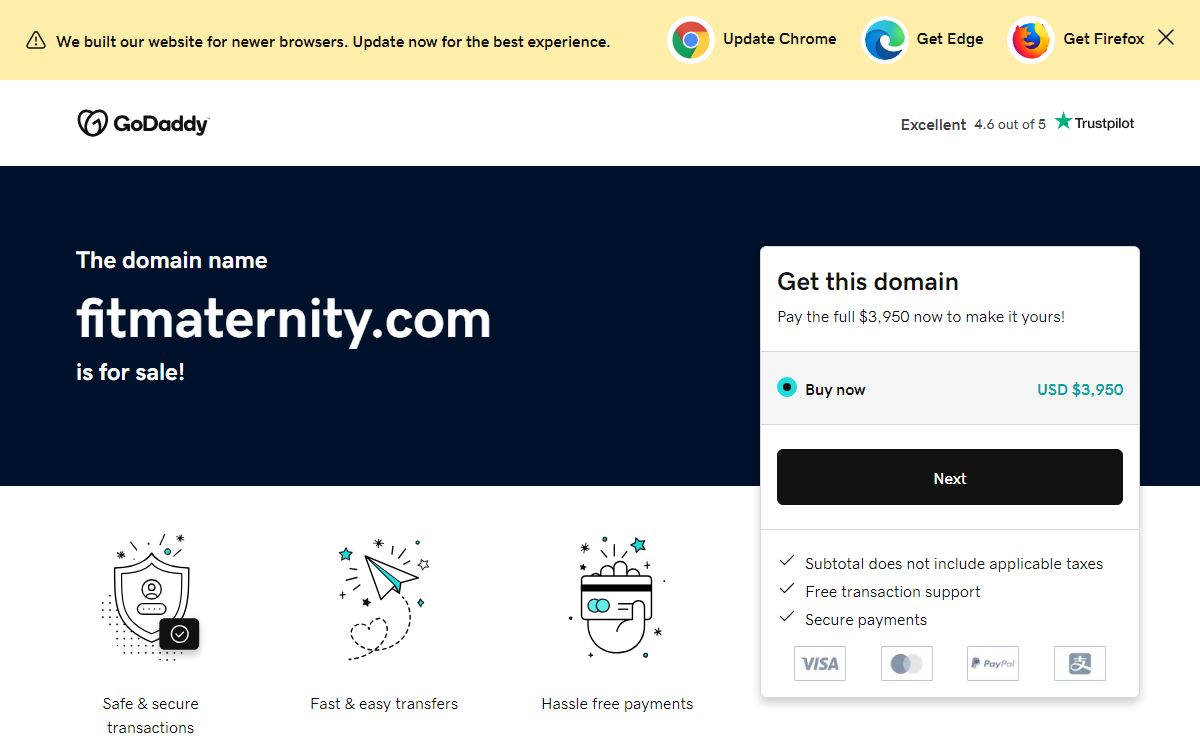1200x740 pixels.
Task: Click the USD $3,950 price text
Action: tap(1080, 390)
